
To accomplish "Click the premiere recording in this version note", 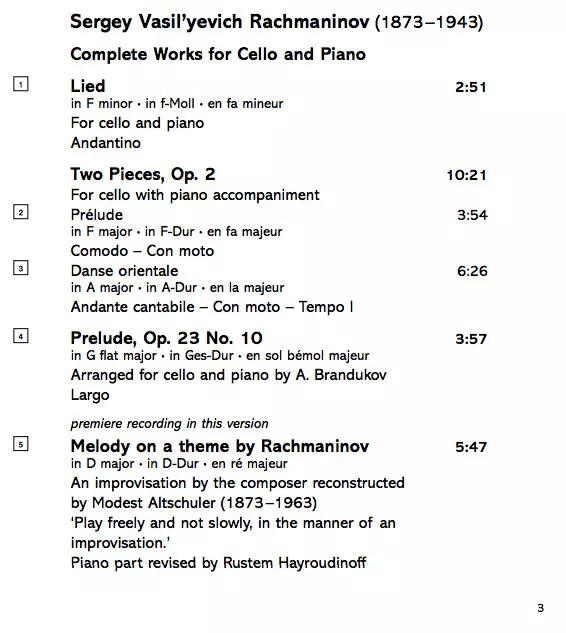I will (x=170, y=423).
